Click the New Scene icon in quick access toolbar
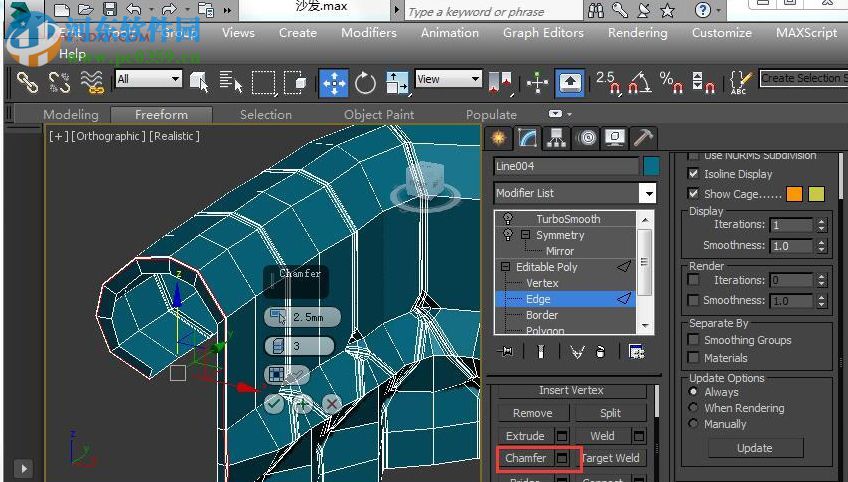The height and width of the screenshot is (482, 848). point(62,10)
